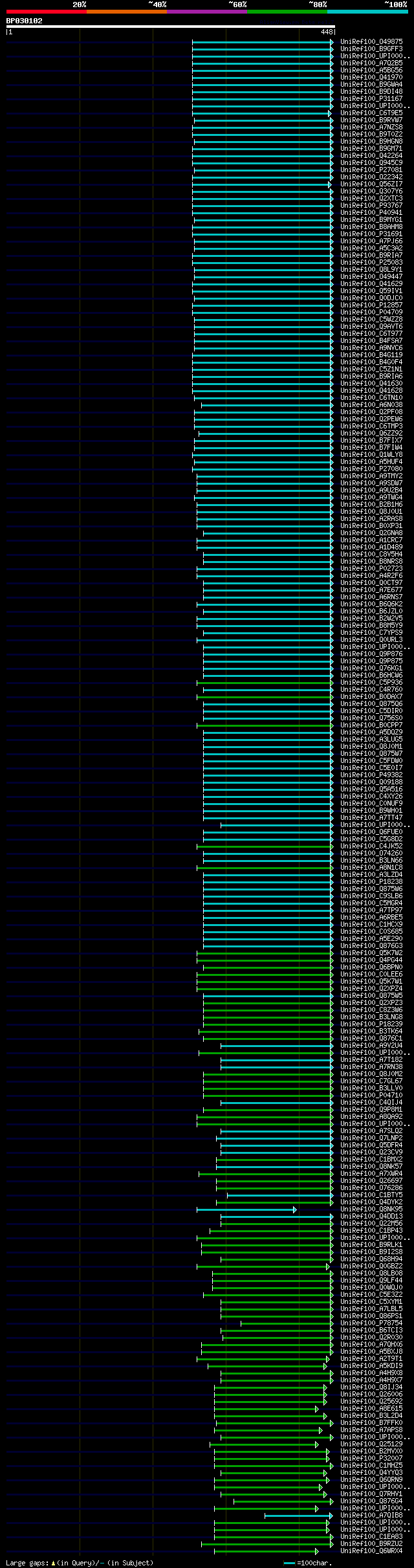Click the cyan alignment bar for UniRef100_O49875

coord(263,41)
